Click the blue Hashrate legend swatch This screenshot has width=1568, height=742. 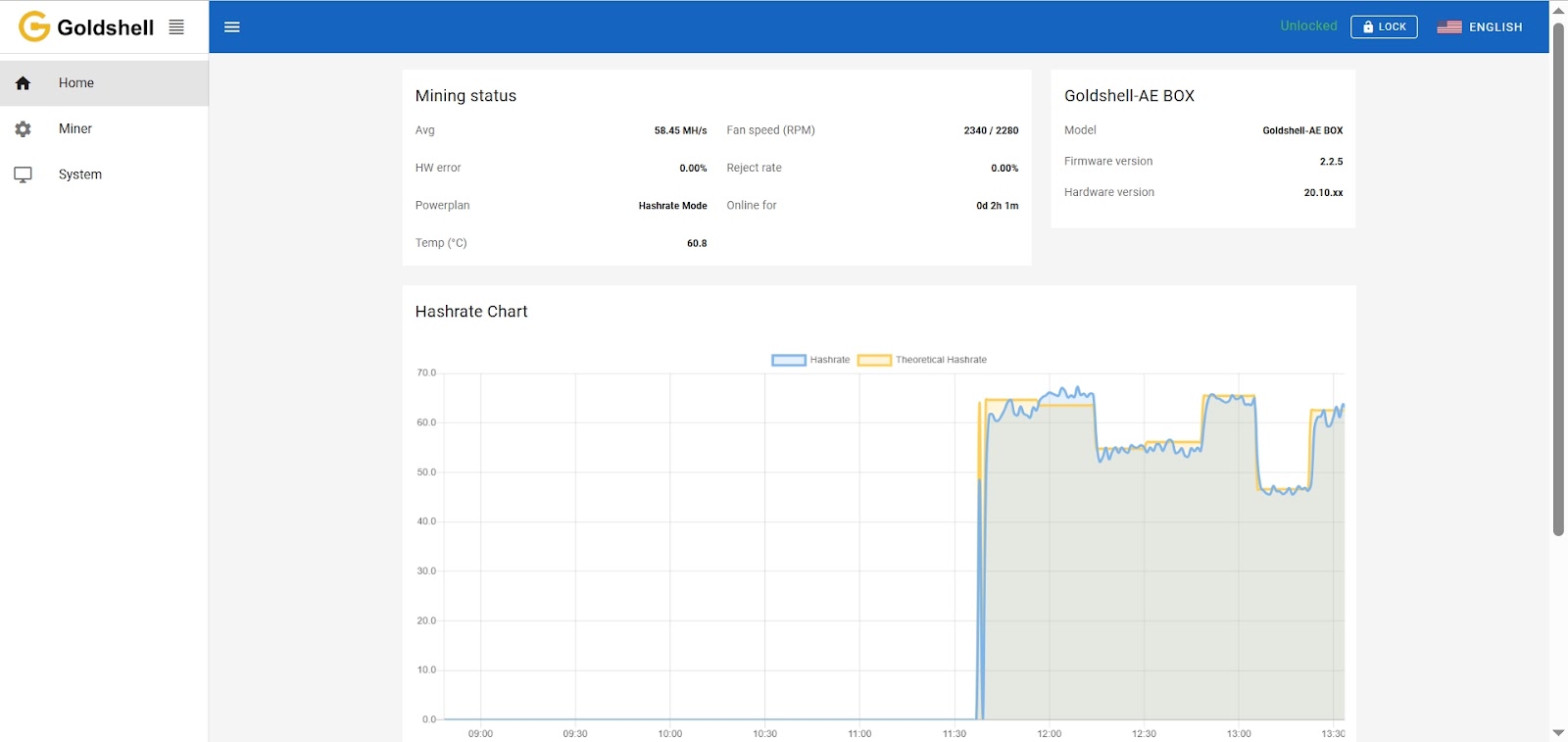789,360
